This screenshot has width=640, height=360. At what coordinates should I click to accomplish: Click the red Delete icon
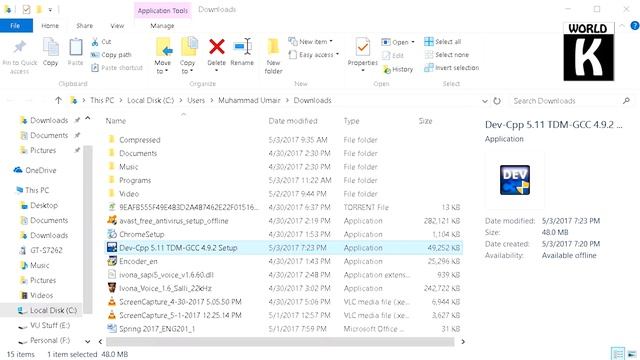[216, 47]
